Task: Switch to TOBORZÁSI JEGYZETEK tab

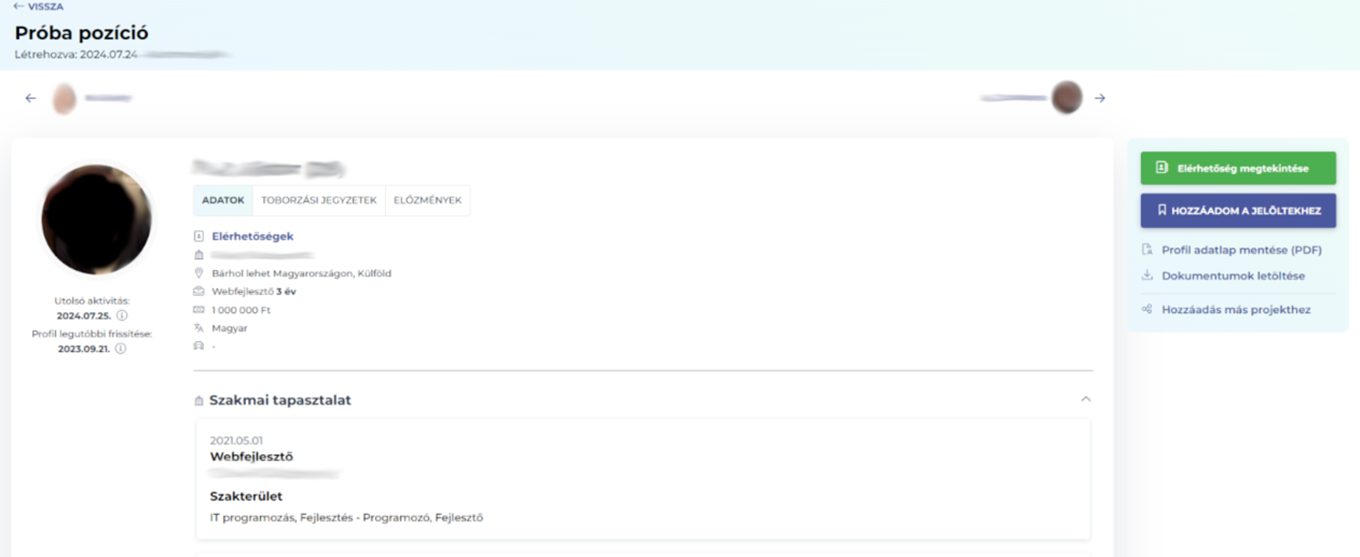Action: coord(319,200)
